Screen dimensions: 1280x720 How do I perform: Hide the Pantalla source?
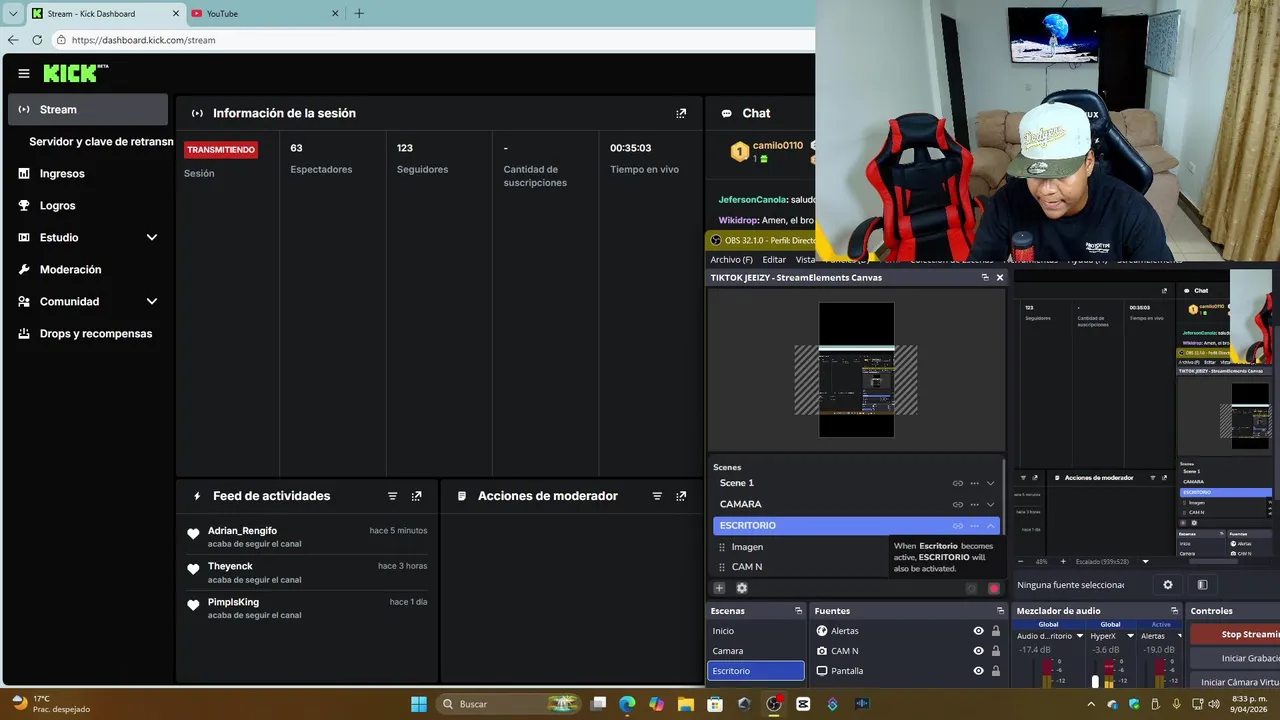pos(978,671)
